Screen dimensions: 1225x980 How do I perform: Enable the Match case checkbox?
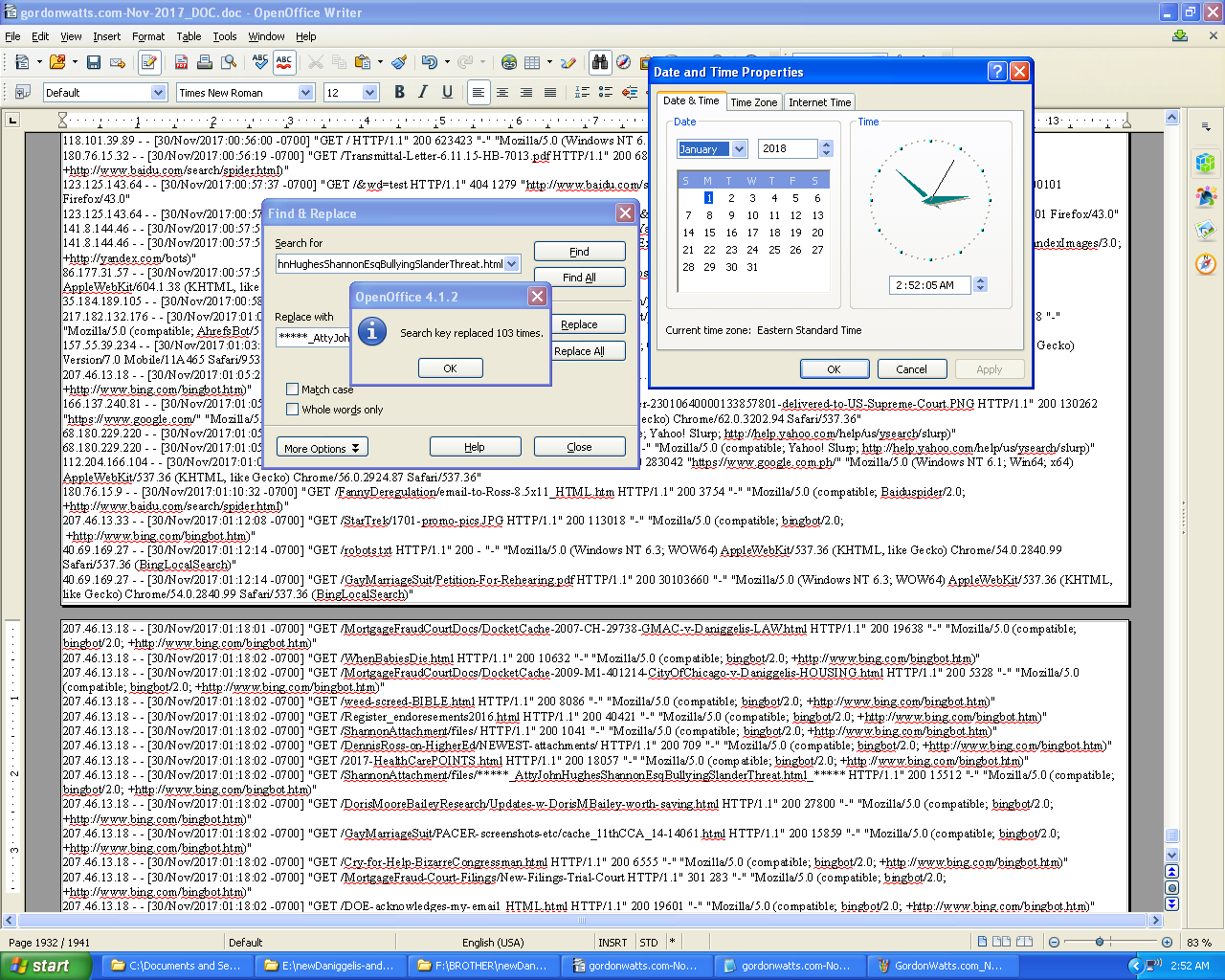click(293, 390)
